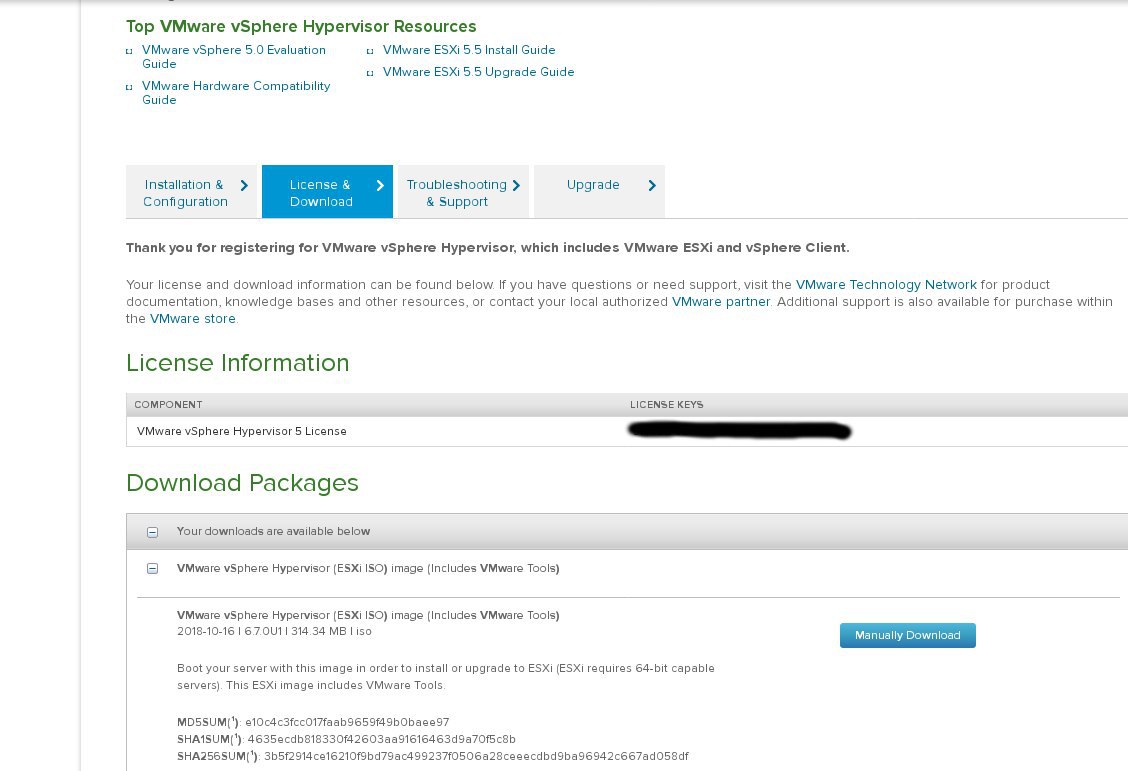Click the 'License Information' heading
Image resolution: width=1128 pixels, height=771 pixels.
tap(237, 362)
